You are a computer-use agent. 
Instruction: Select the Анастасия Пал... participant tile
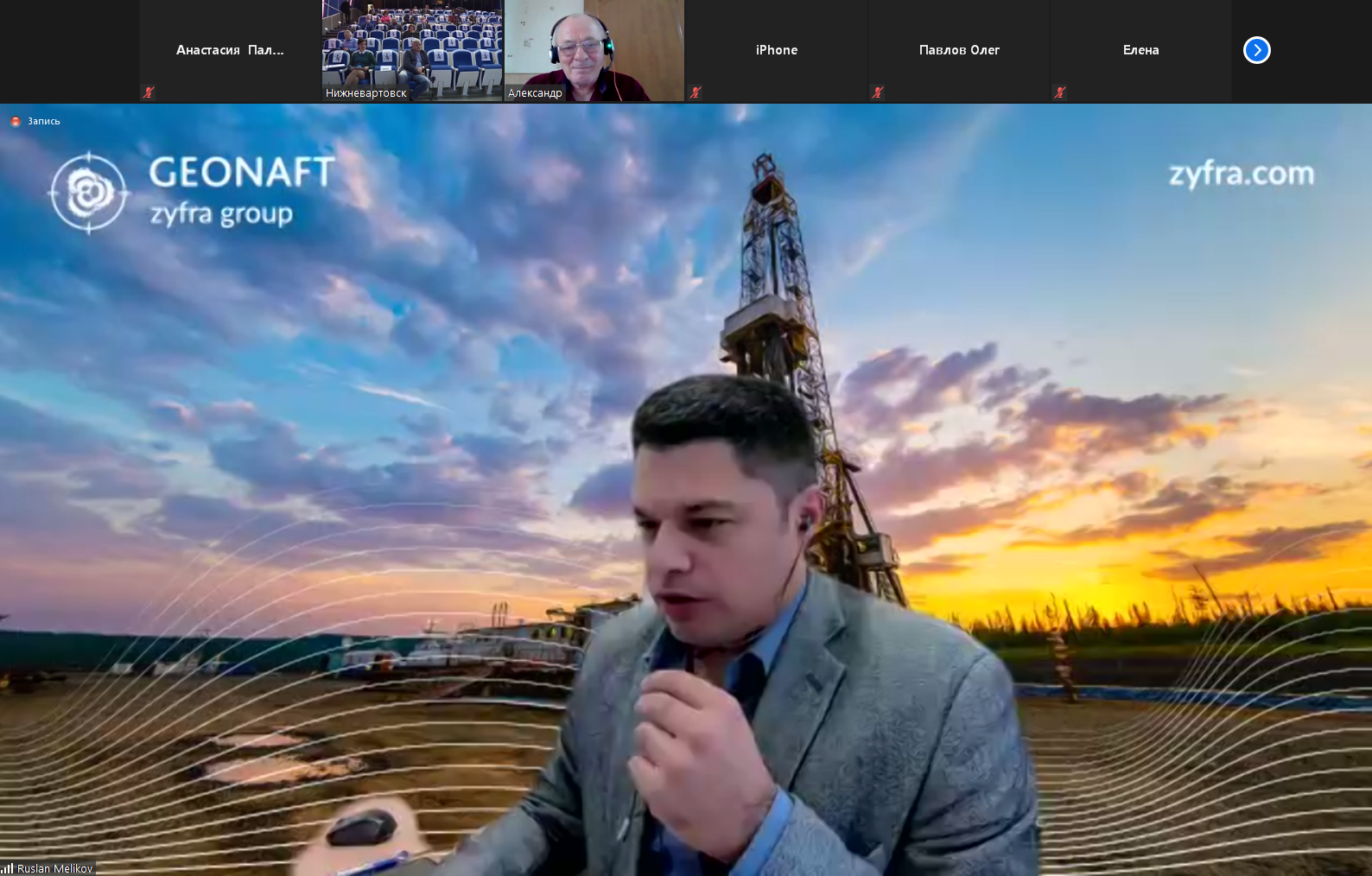click(230, 50)
